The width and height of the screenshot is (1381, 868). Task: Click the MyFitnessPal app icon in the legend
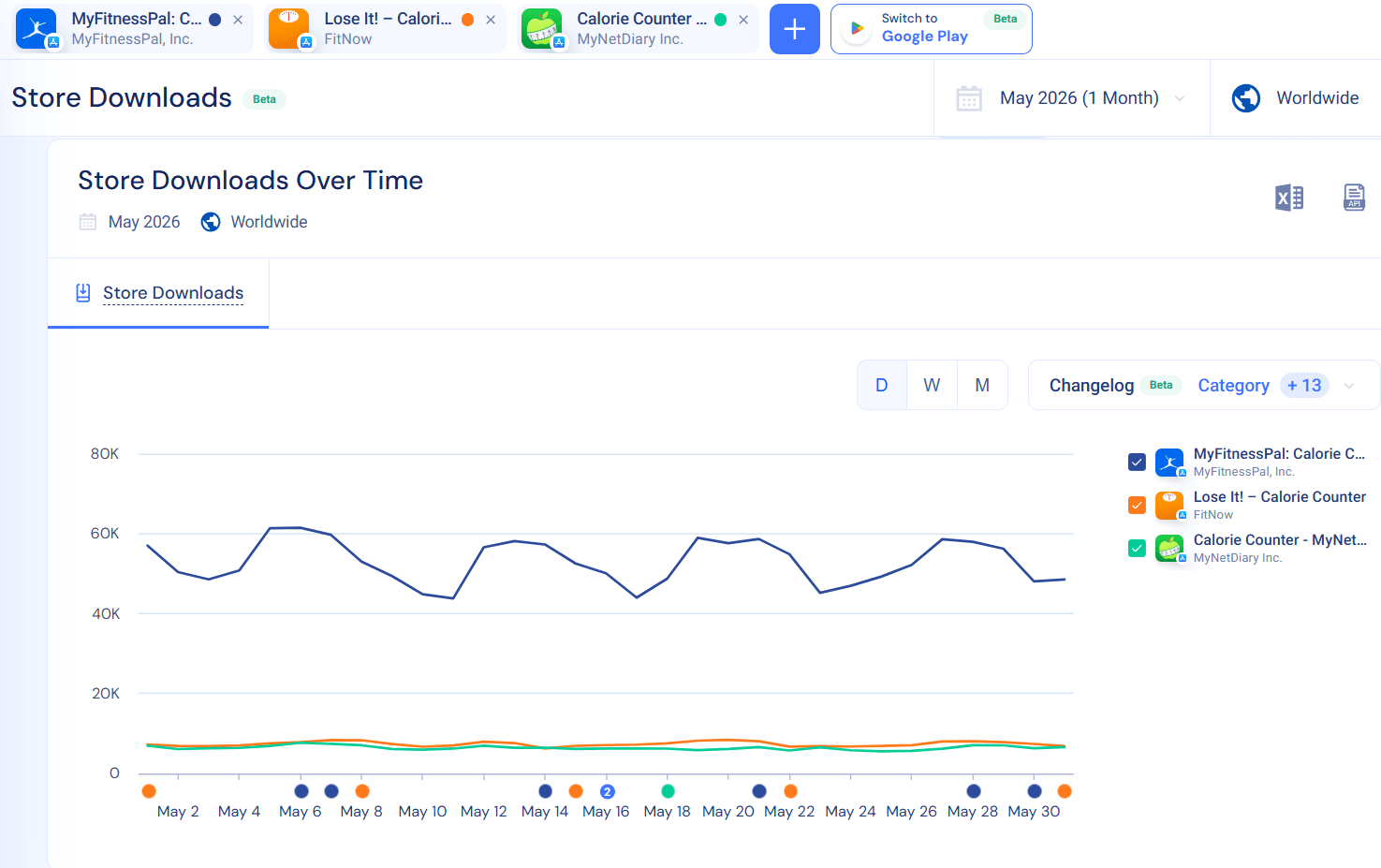tap(1169, 463)
